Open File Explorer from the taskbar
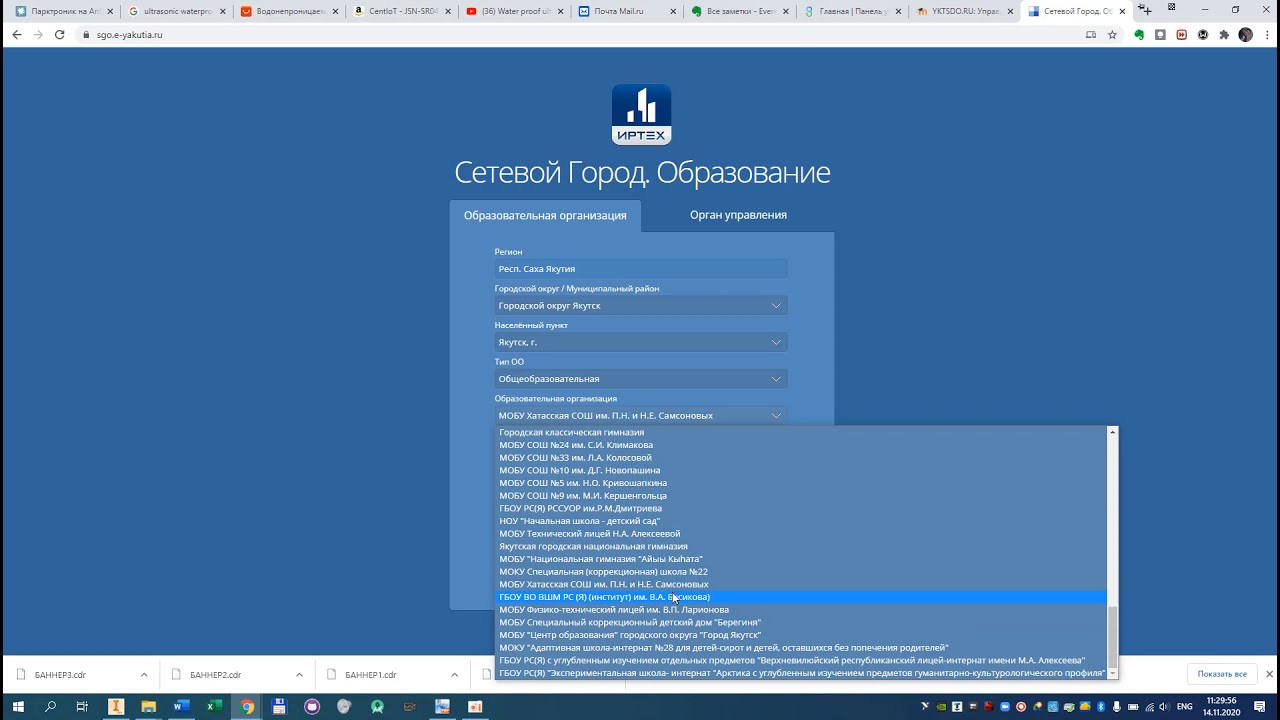 148,707
